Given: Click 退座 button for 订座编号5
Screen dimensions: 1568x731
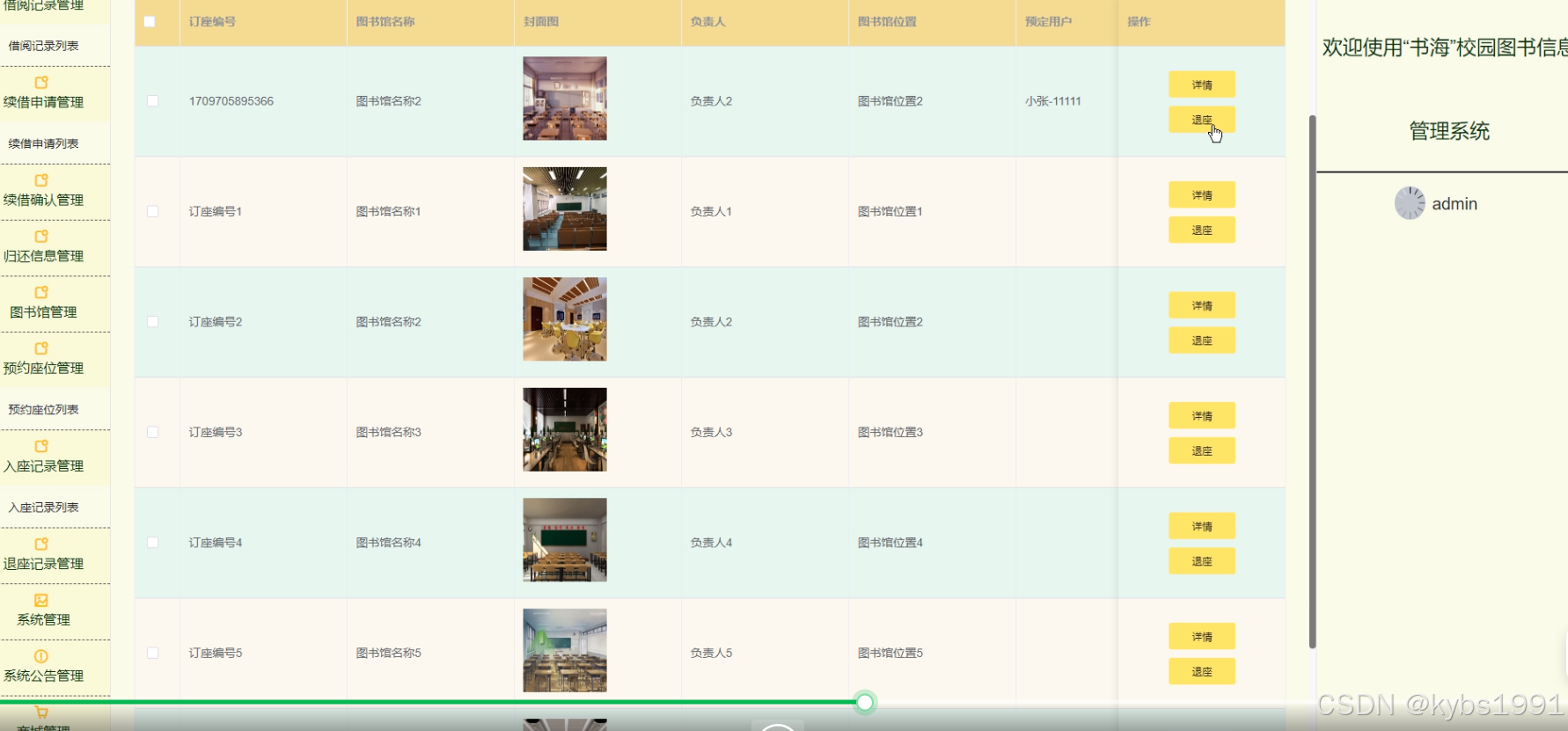Looking at the screenshot, I should click(x=1202, y=671).
